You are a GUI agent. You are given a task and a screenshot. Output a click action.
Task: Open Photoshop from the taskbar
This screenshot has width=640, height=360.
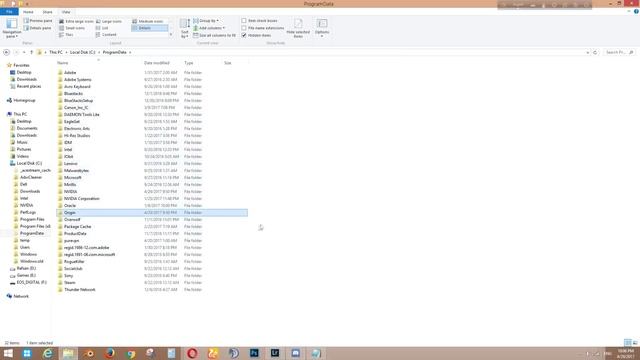(254, 353)
